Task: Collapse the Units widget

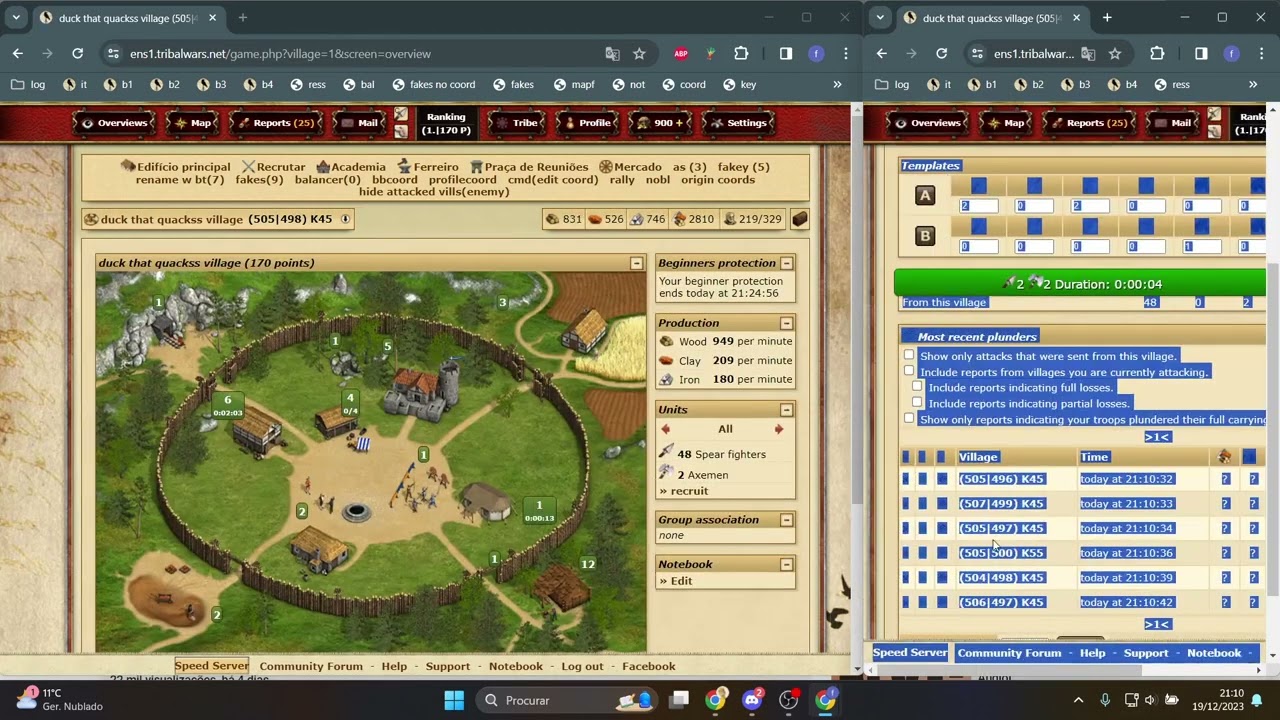Action: pyautogui.click(x=787, y=409)
